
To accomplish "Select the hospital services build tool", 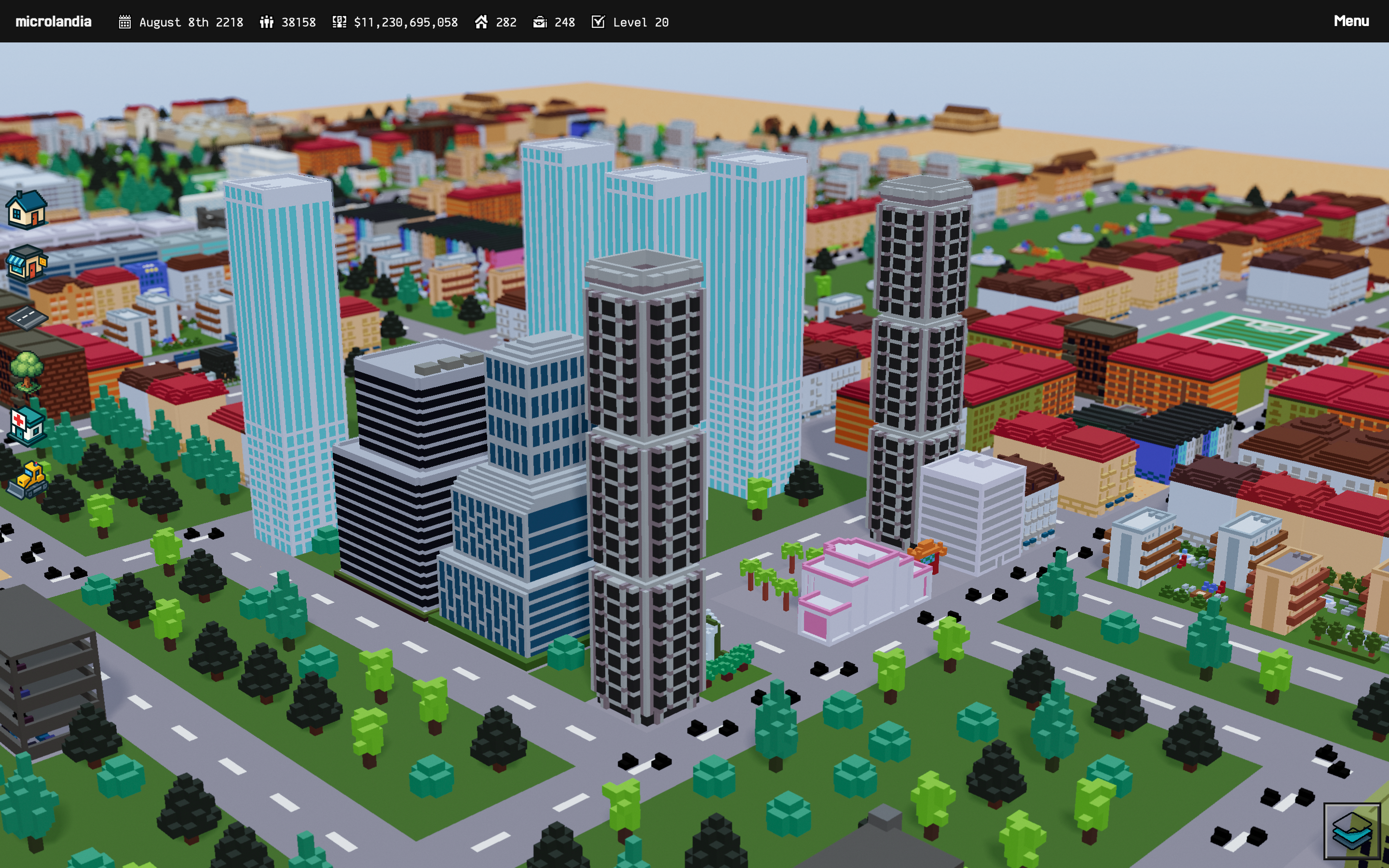I will 27,426.
